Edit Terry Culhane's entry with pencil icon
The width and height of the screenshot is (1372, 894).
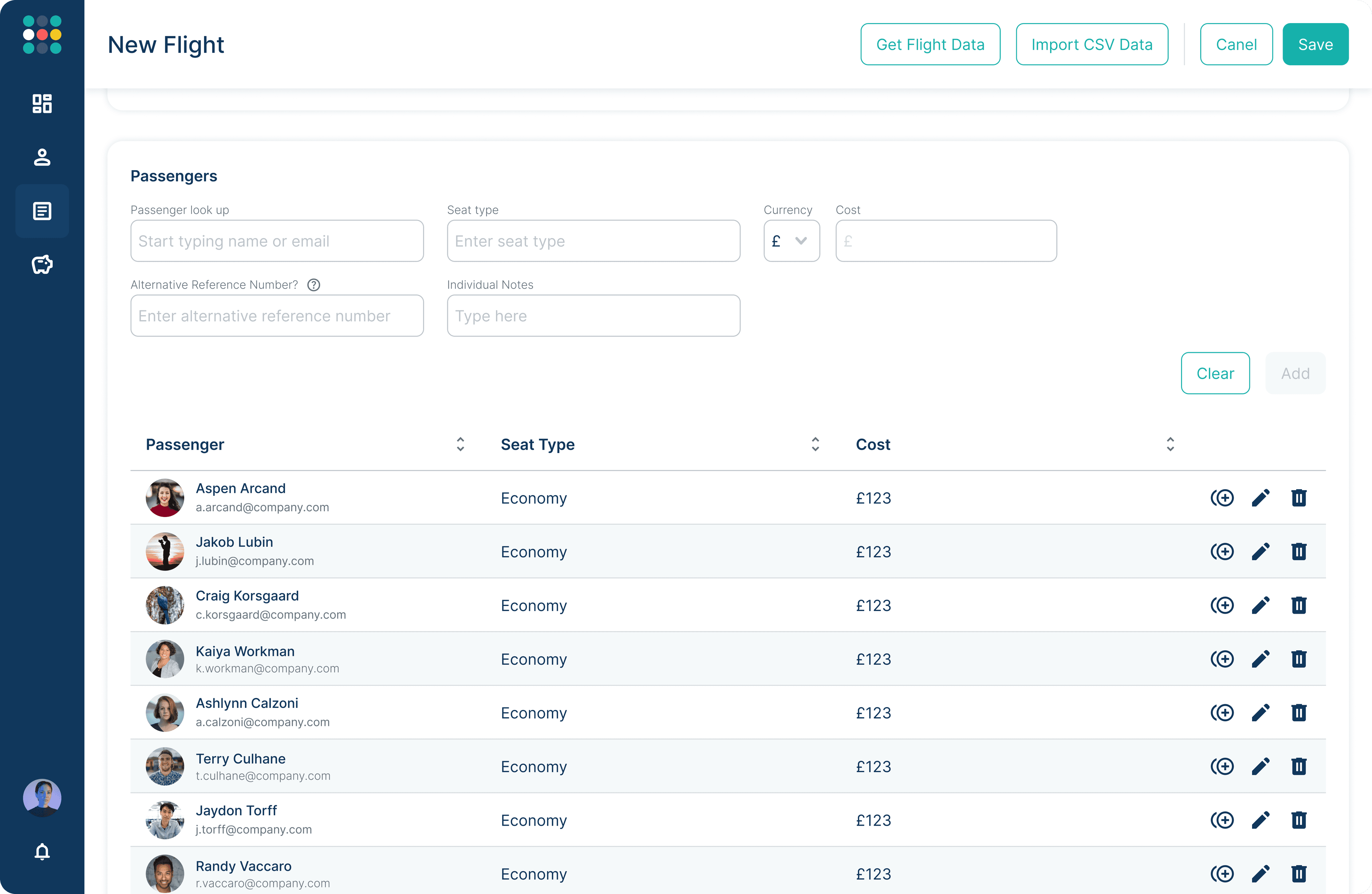click(x=1260, y=766)
